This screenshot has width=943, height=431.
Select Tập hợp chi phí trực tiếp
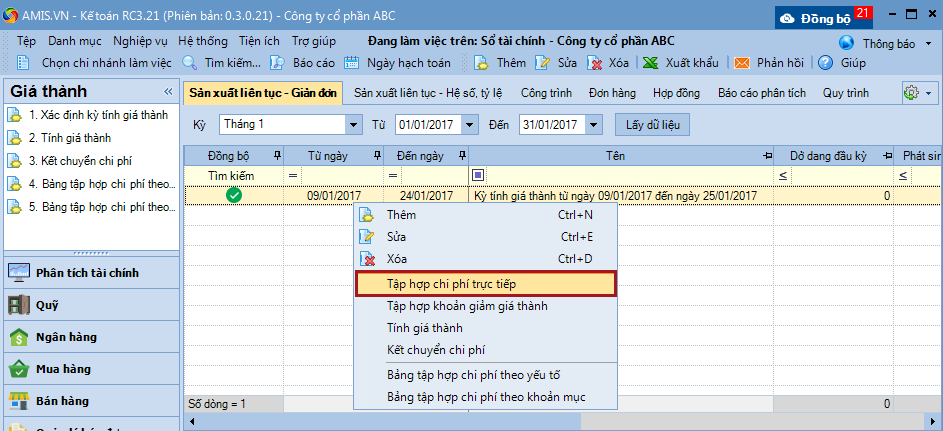(x=485, y=284)
